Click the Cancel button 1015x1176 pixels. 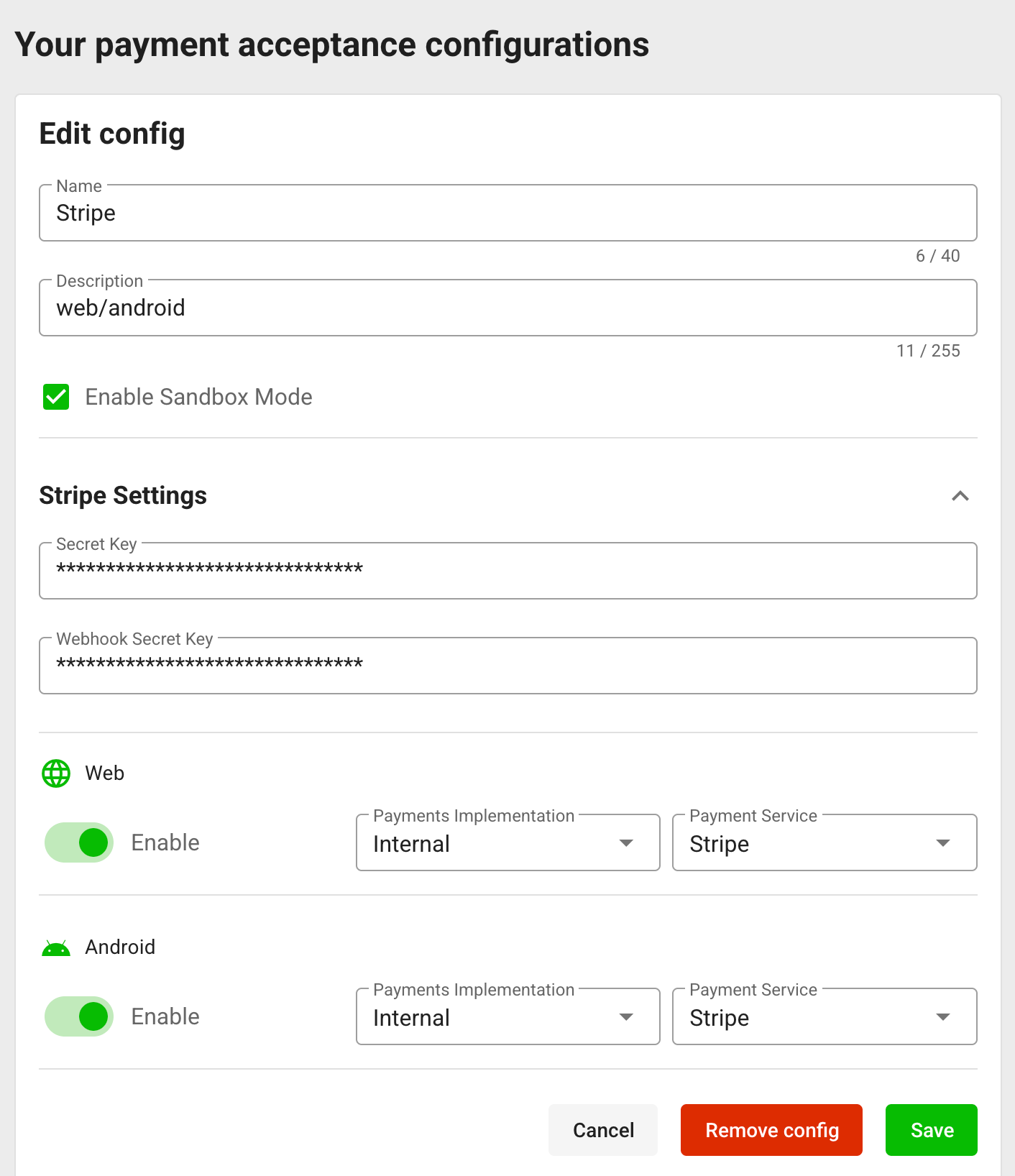point(603,1130)
